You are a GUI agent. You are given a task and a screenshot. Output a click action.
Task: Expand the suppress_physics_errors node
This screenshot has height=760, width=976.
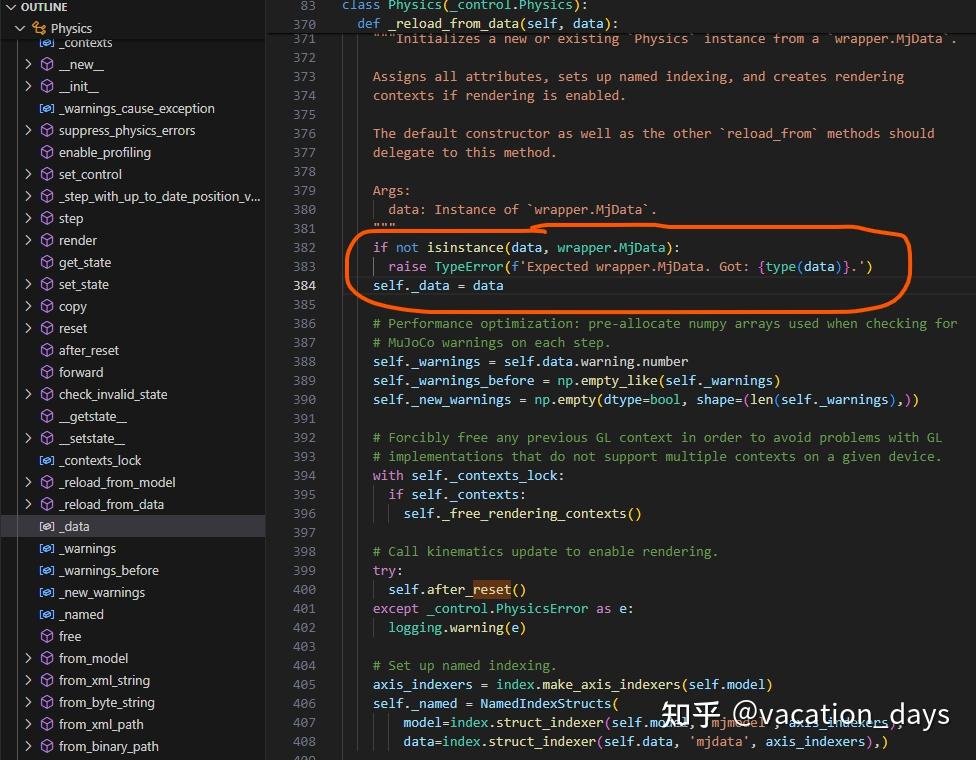click(x=28, y=130)
